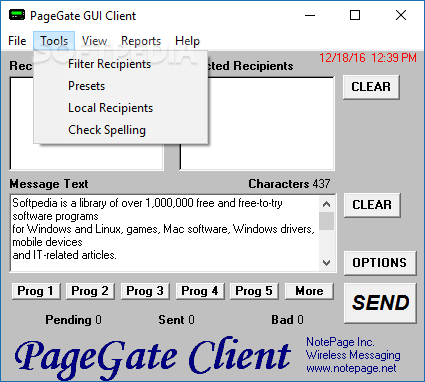The width and height of the screenshot is (425, 382).
Task: Open the OPTIONS dialog
Action: coord(380,263)
